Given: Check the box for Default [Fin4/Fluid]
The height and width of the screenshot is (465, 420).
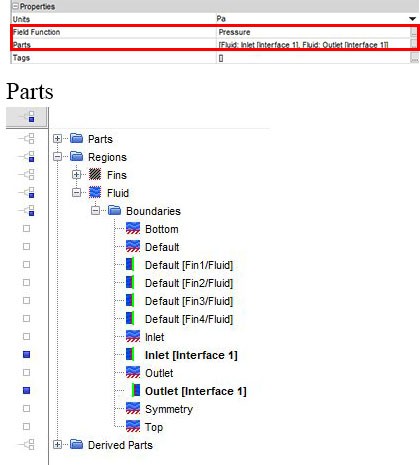Looking at the screenshot, I should click(x=26, y=319).
